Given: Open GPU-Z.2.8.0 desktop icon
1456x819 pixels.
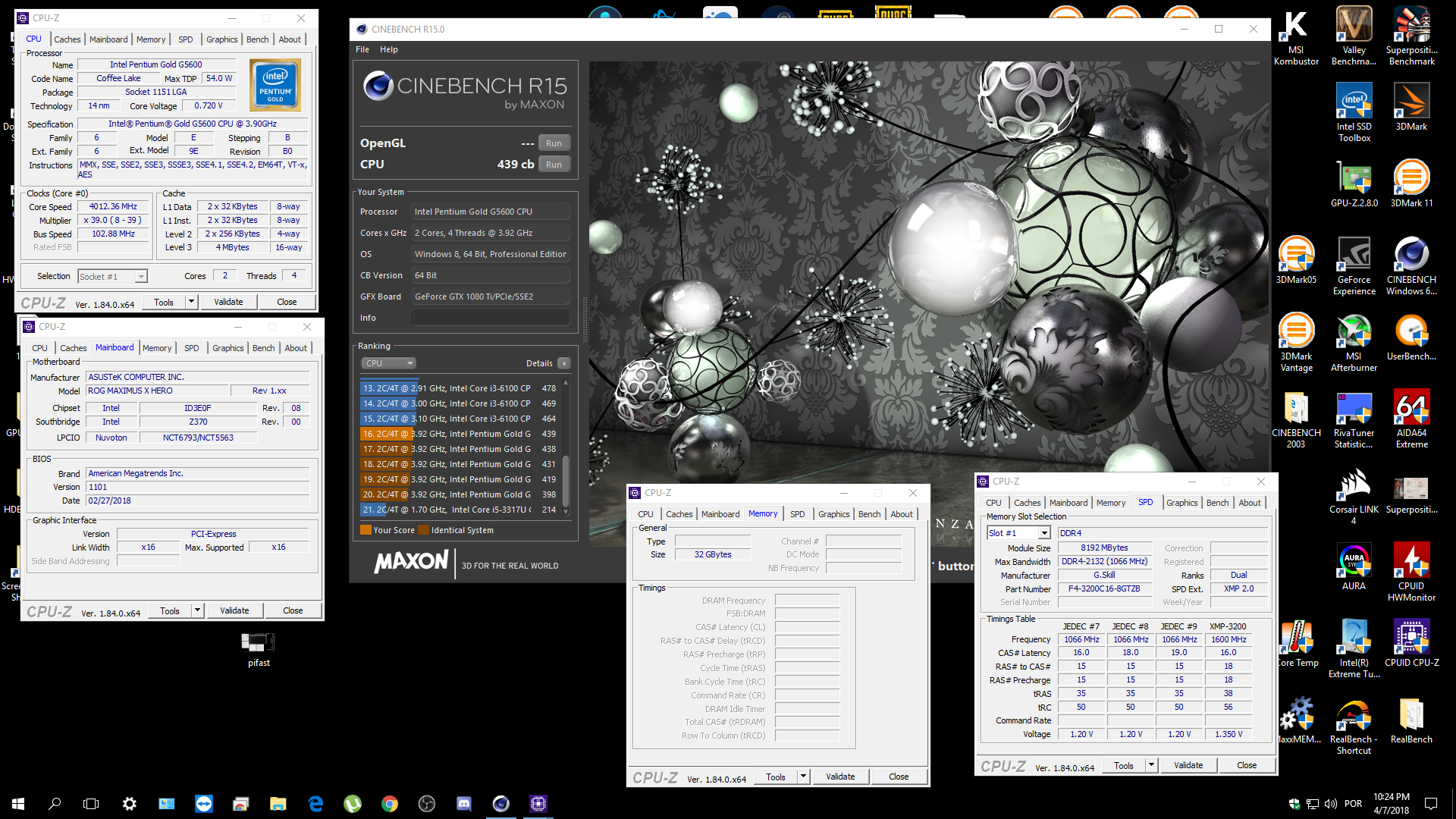Looking at the screenshot, I should click(x=1354, y=184).
